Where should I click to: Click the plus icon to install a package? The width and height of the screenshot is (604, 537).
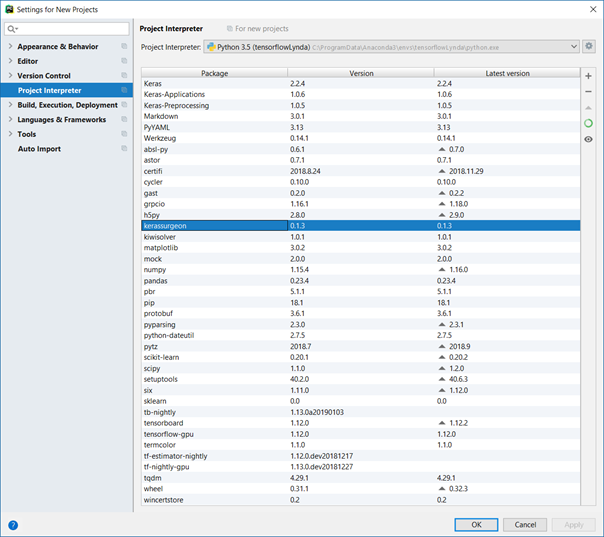point(588,76)
